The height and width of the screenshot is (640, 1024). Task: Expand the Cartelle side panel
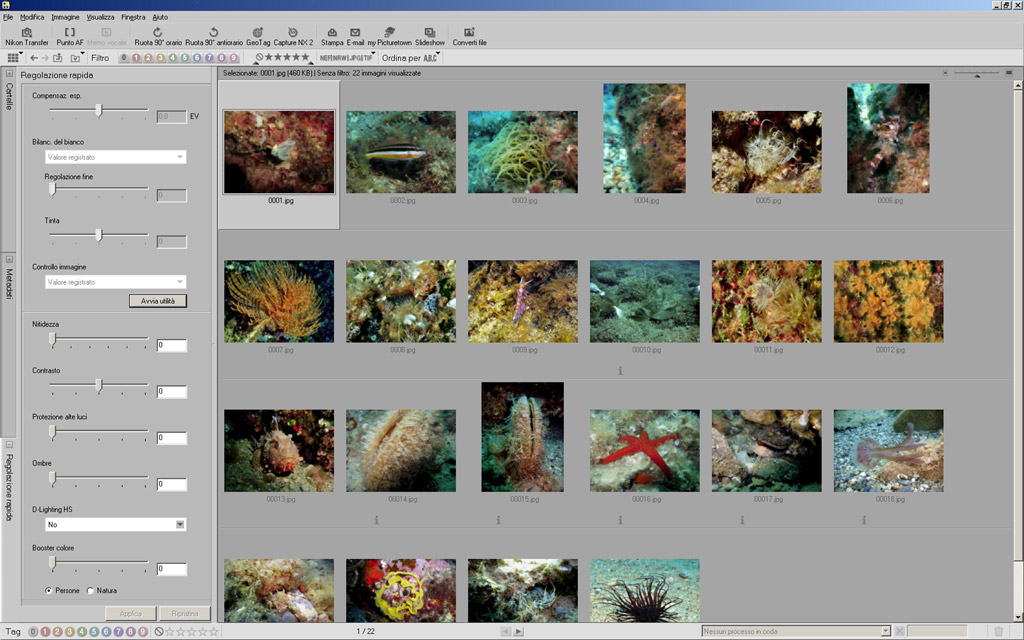coord(9,74)
